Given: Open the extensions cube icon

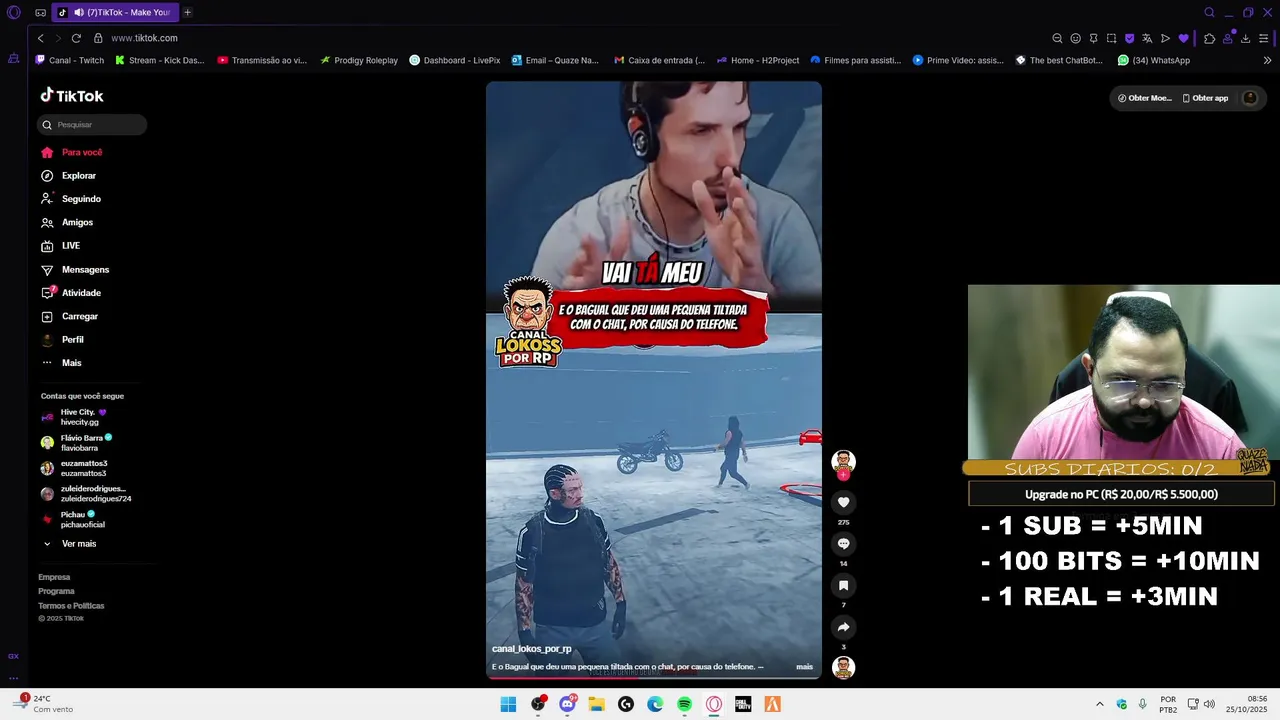Looking at the screenshot, I should pyautogui.click(x=1209, y=38).
